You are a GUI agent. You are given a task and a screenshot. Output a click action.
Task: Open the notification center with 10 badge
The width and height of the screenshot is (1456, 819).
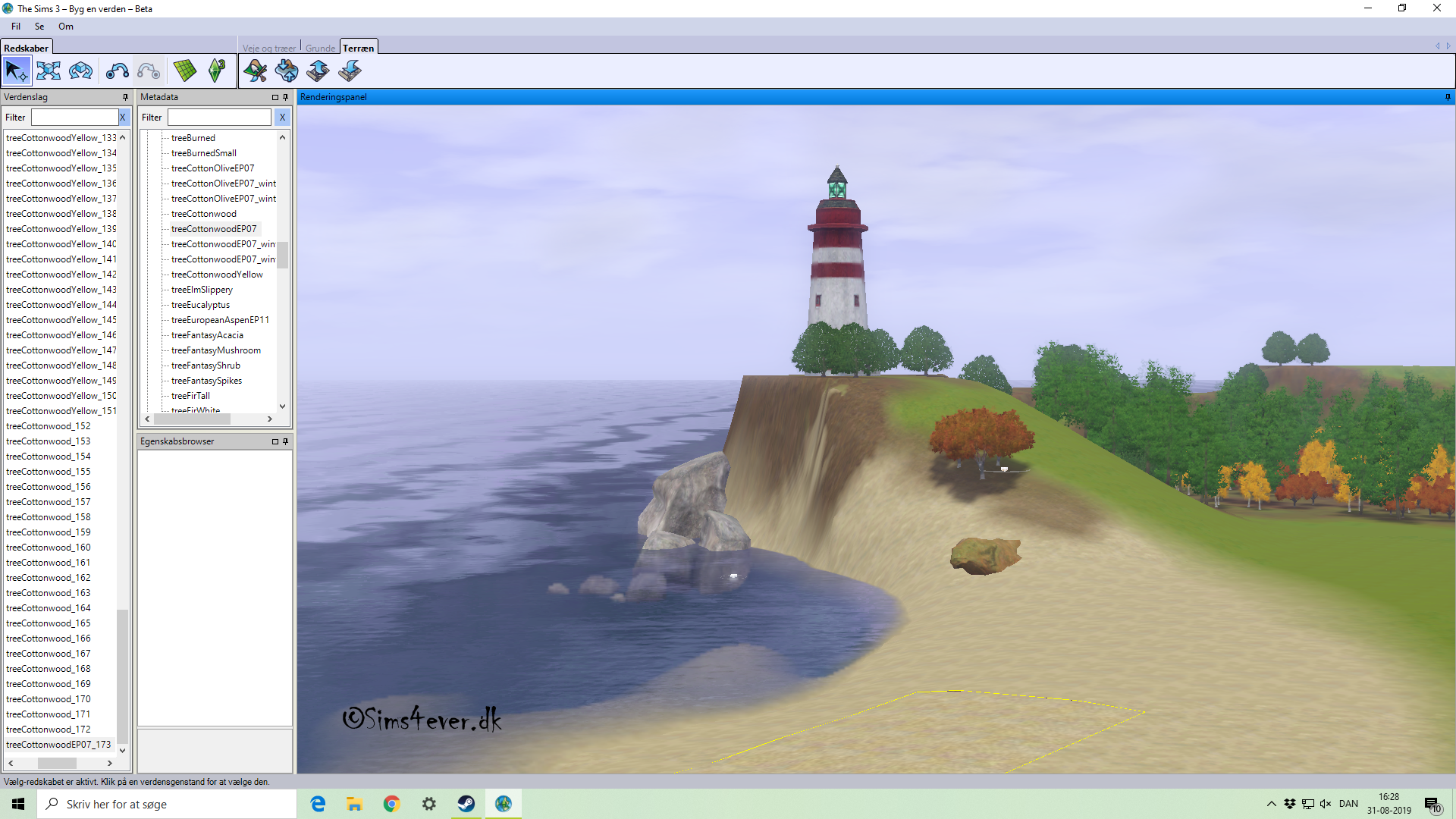pos(1432,805)
